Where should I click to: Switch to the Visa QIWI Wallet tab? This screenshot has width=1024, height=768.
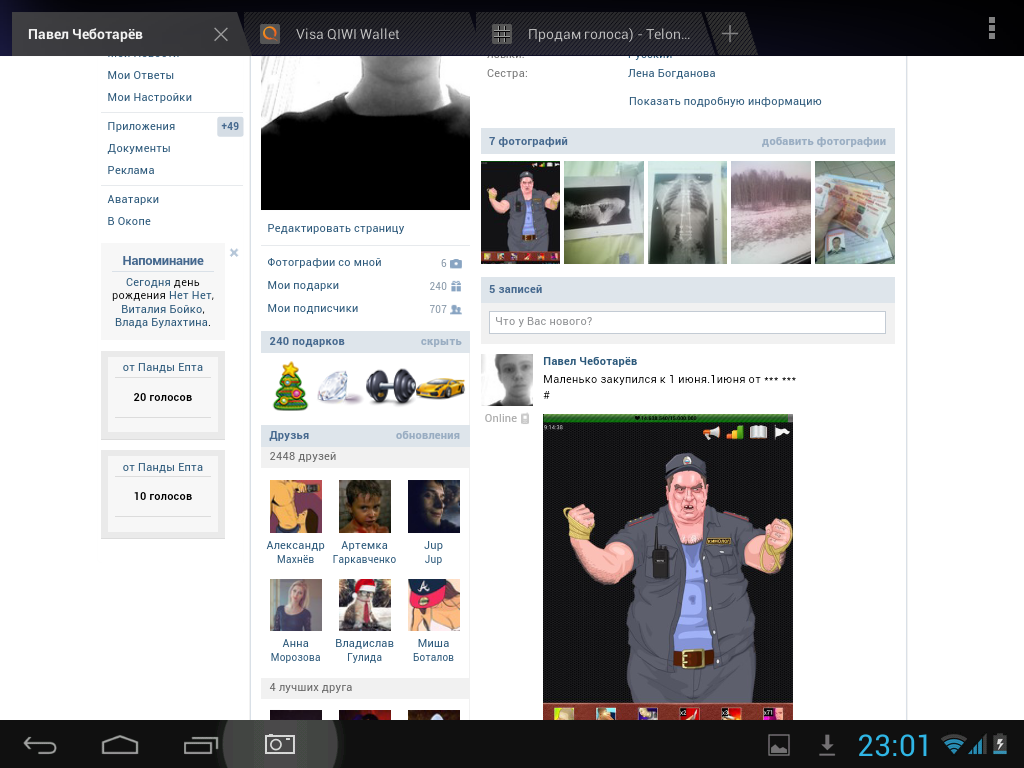pyautogui.click(x=358, y=34)
